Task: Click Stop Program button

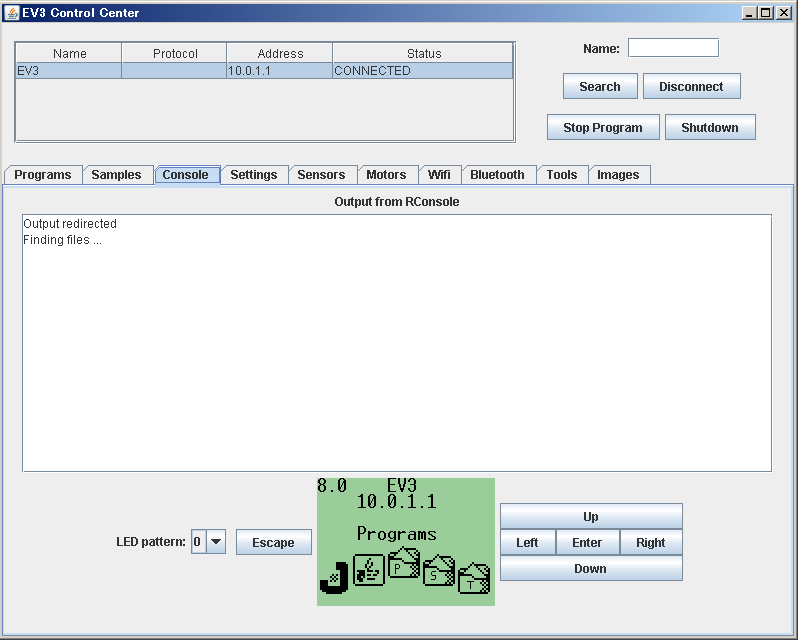Action: tap(603, 127)
